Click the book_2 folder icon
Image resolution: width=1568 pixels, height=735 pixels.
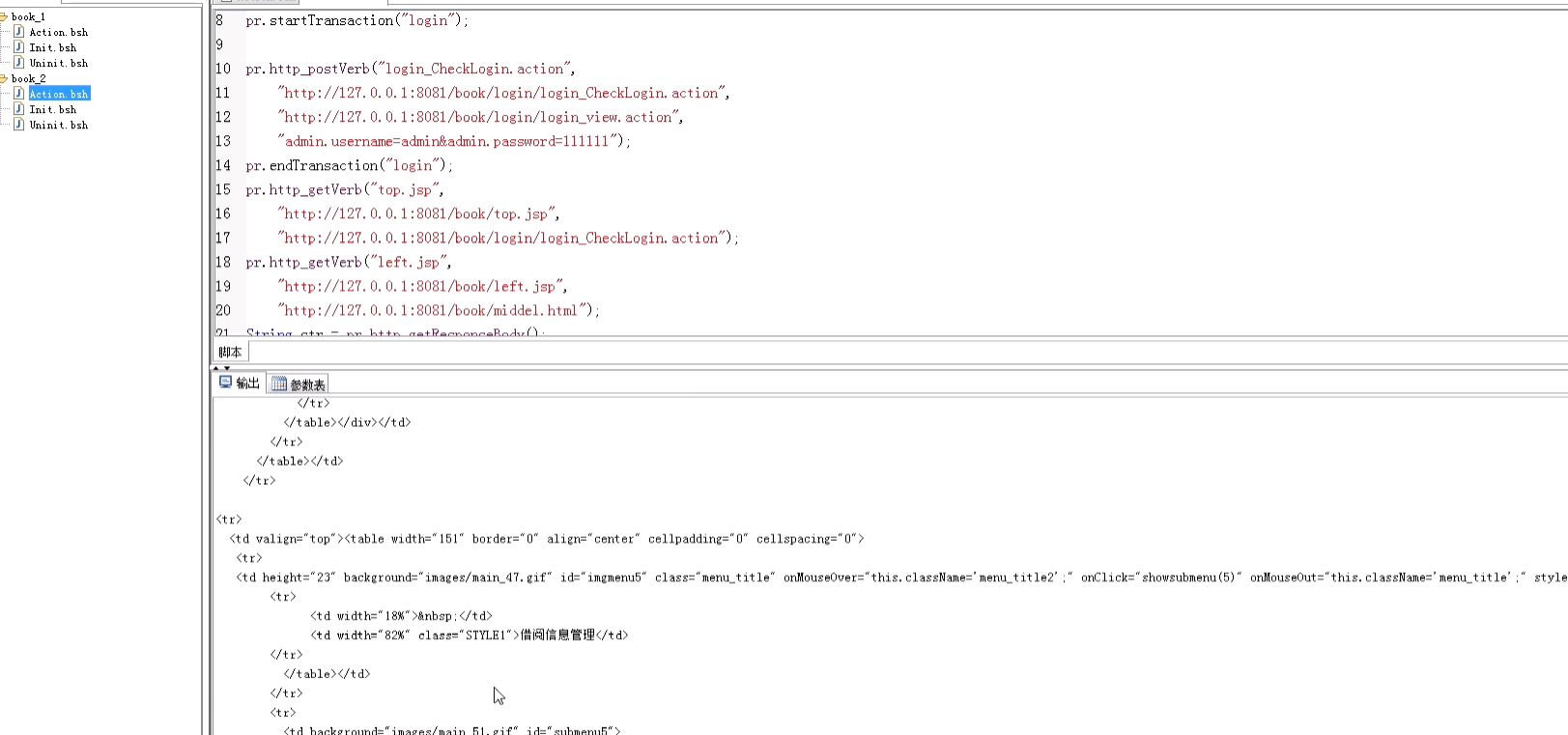pos(4,78)
